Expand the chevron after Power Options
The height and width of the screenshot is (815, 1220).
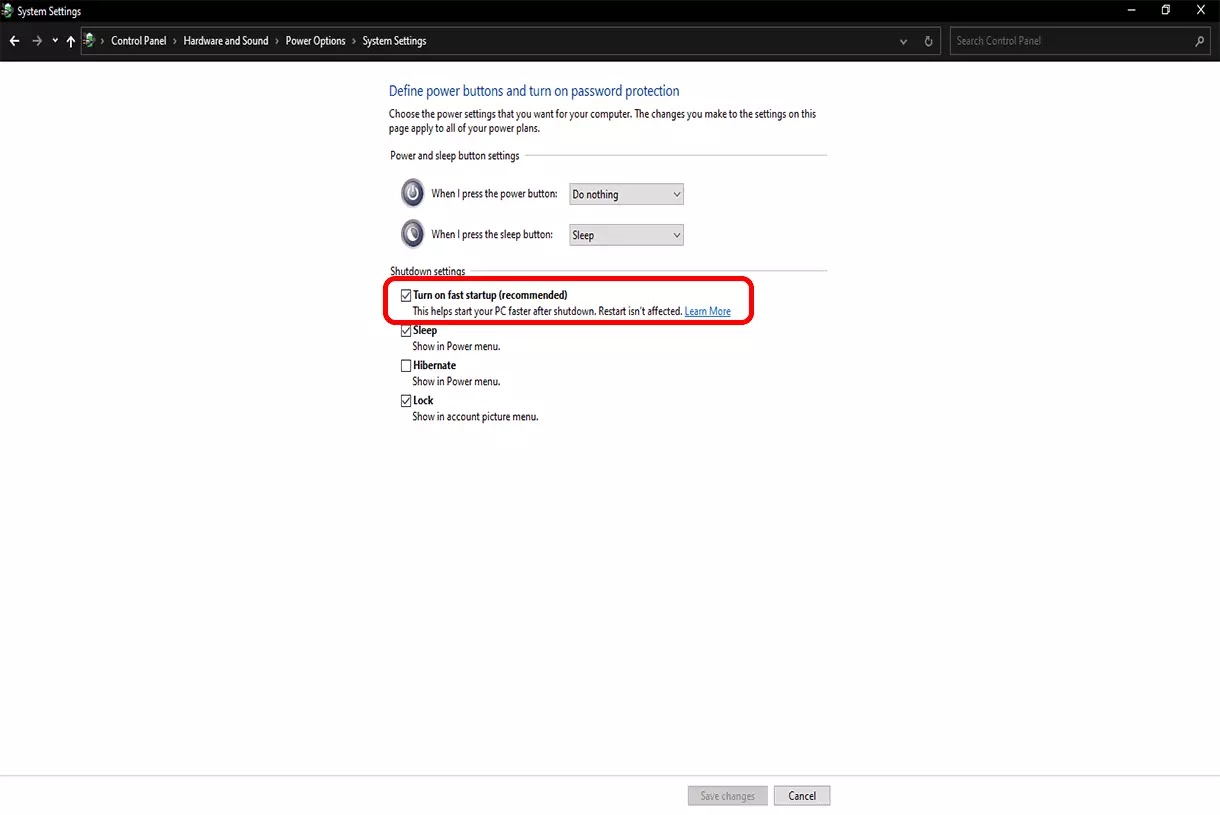click(354, 41)
